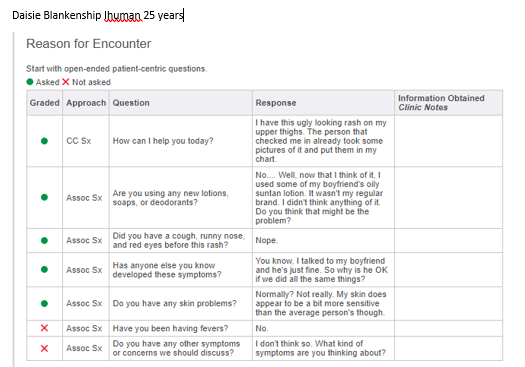Click green dot for cough, runny nose question
Screen dimensions: 525x367
44,240
